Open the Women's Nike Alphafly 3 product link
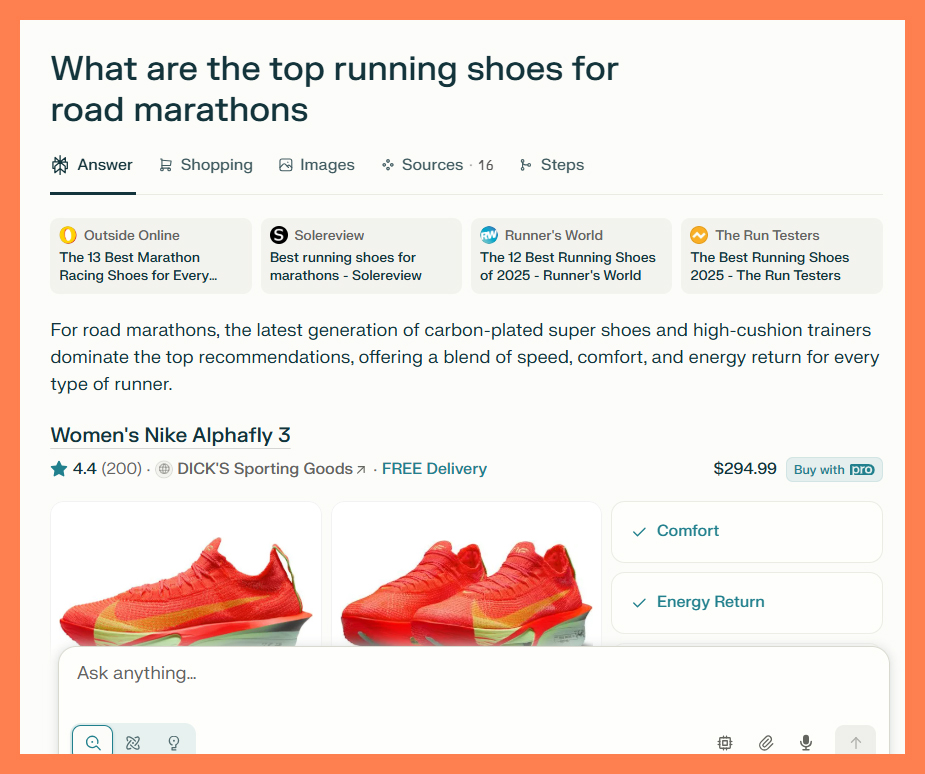 coord(170,435)
